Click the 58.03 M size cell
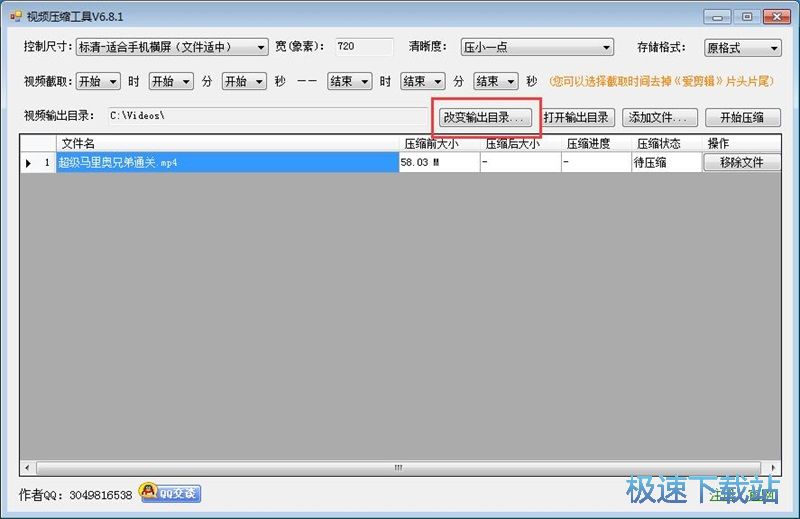800x519 pixels. 439,162
